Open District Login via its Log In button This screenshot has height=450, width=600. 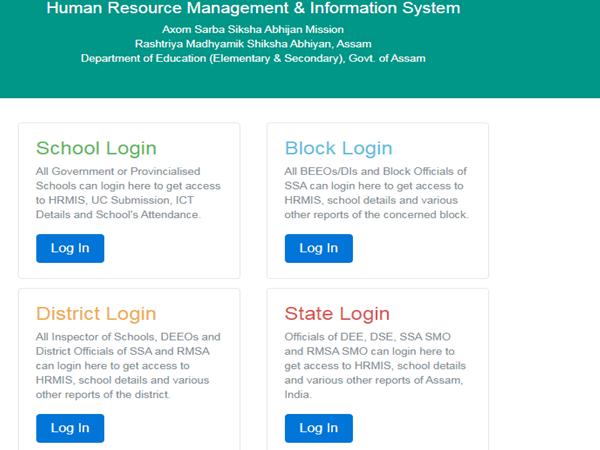click(x=70, y=428)
